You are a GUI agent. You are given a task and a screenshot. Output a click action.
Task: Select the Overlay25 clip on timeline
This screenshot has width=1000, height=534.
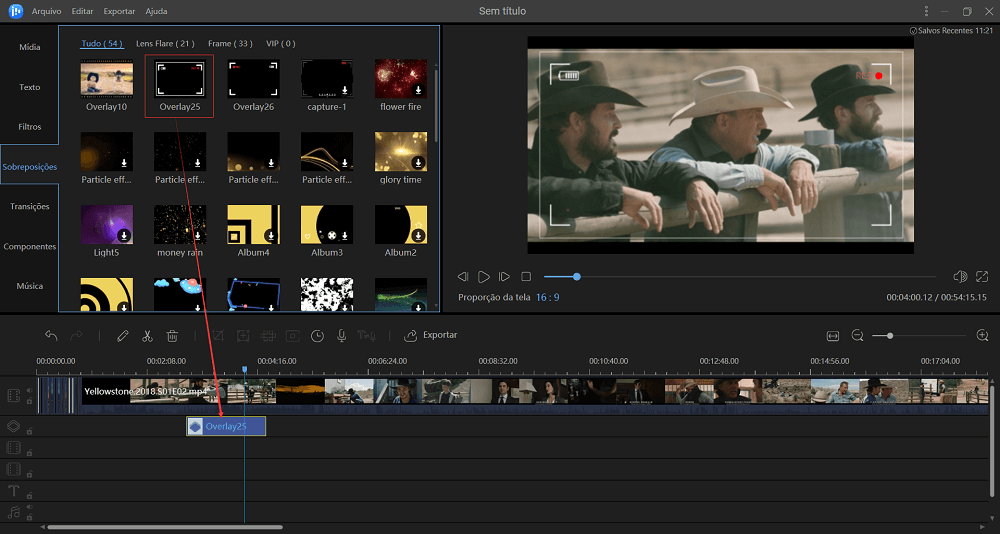point(226,426)
